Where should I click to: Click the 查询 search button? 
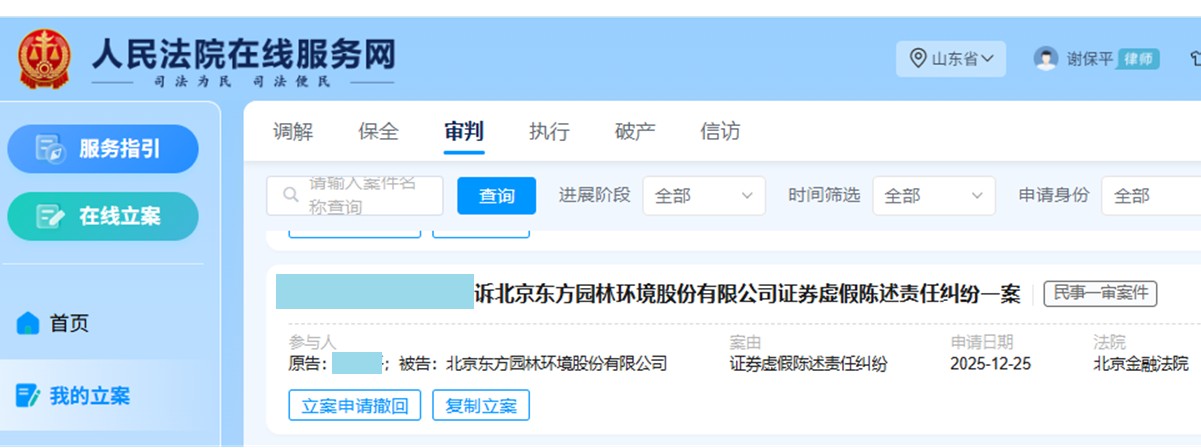(497, 196)
